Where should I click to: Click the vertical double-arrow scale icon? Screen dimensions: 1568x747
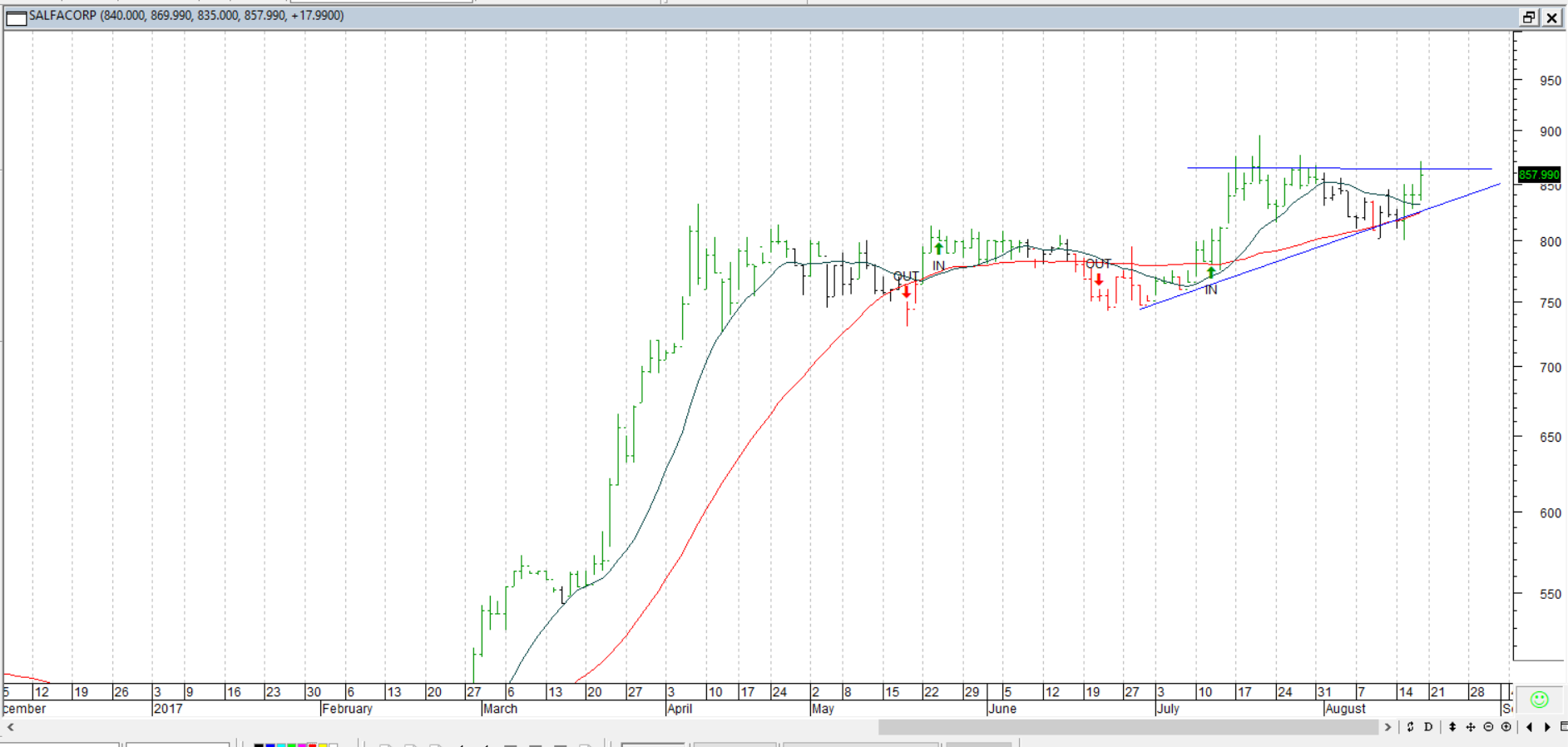pos(1452,727)
